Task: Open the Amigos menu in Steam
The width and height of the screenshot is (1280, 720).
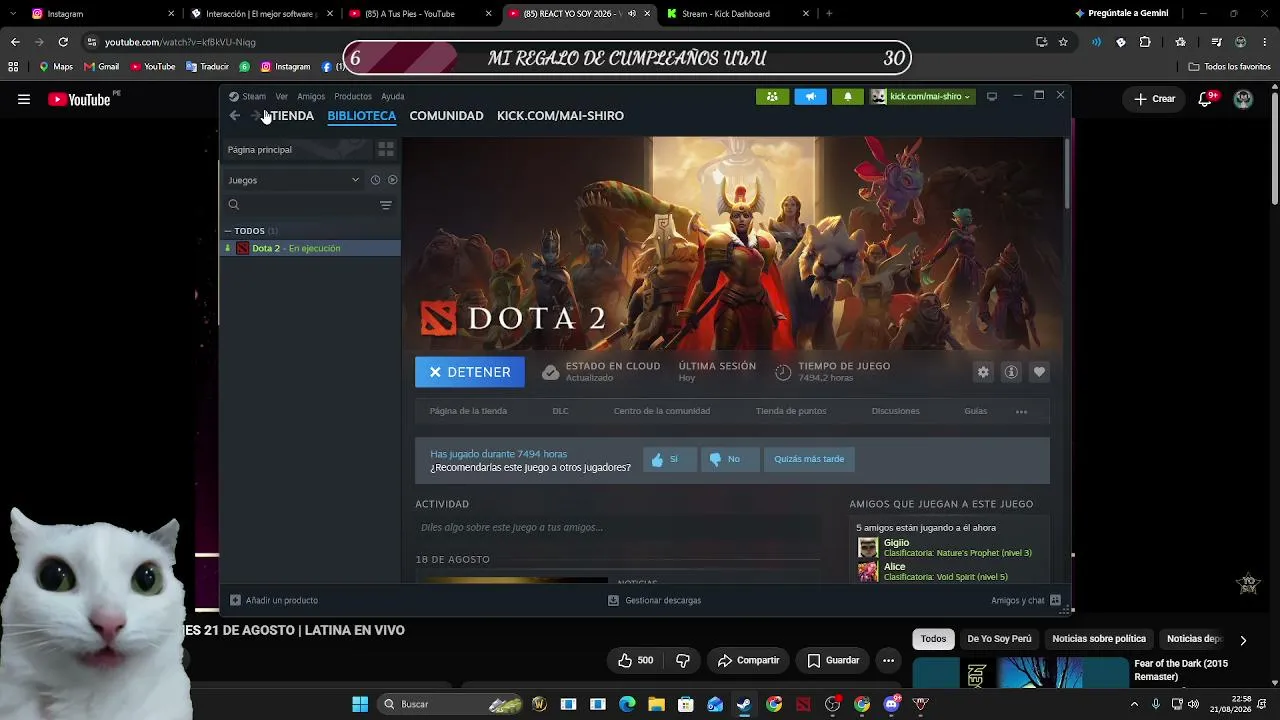Action: [x=311, y=97]
